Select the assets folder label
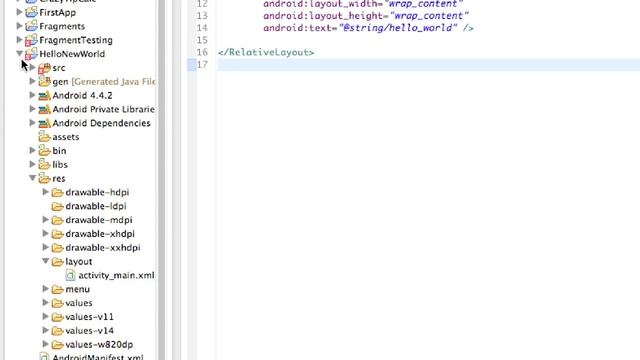 click(66, 137)
